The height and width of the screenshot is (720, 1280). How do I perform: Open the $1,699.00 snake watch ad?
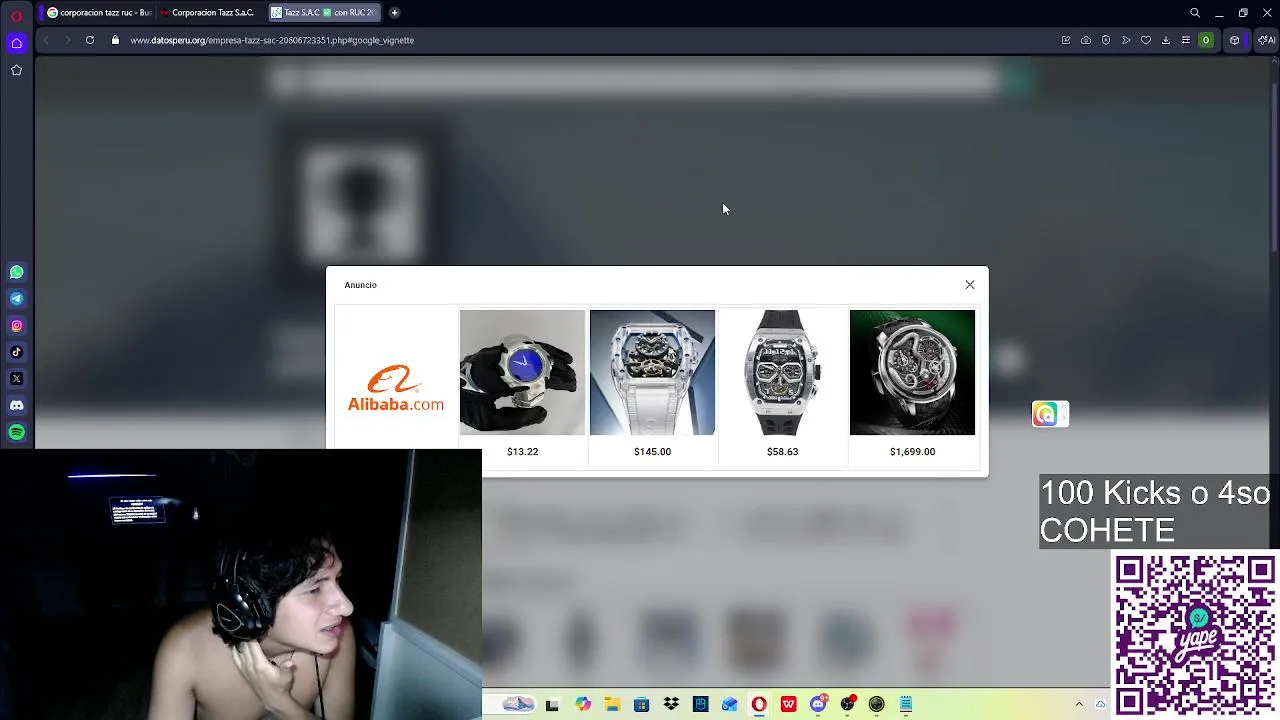[x=912, y=372]
